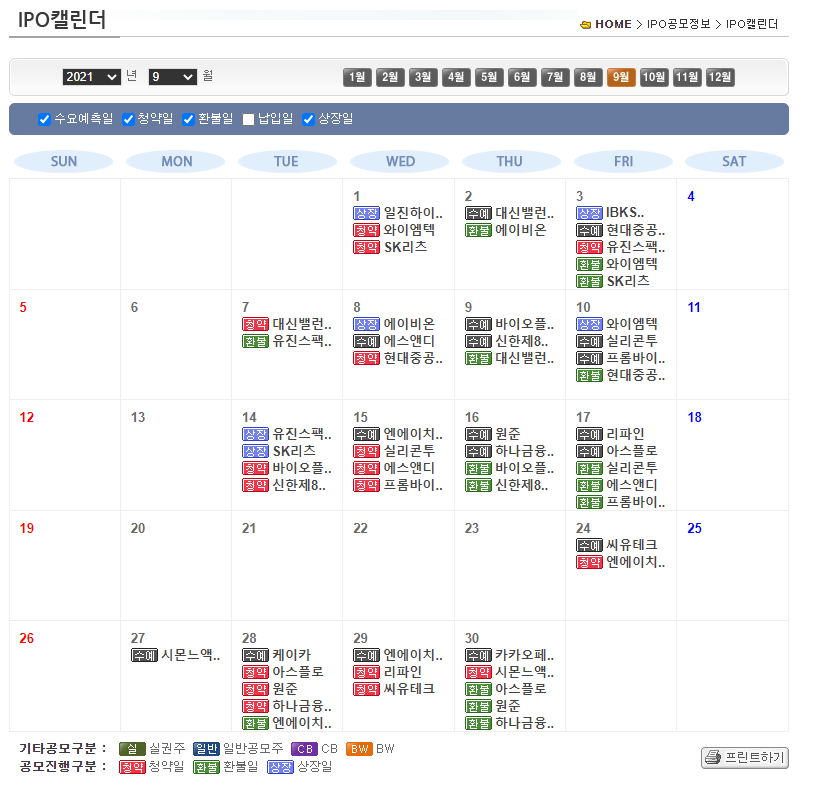Viewport: 820px width, 792px height.
Task: Click 청약 badge beside 대신밸런.. on September 7
Action: [255, 324]
